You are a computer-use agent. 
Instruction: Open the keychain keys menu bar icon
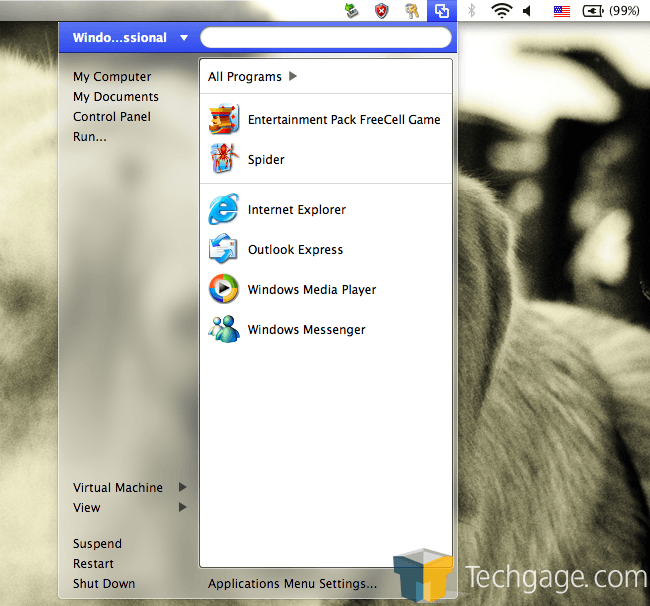[x=412, y=11]
